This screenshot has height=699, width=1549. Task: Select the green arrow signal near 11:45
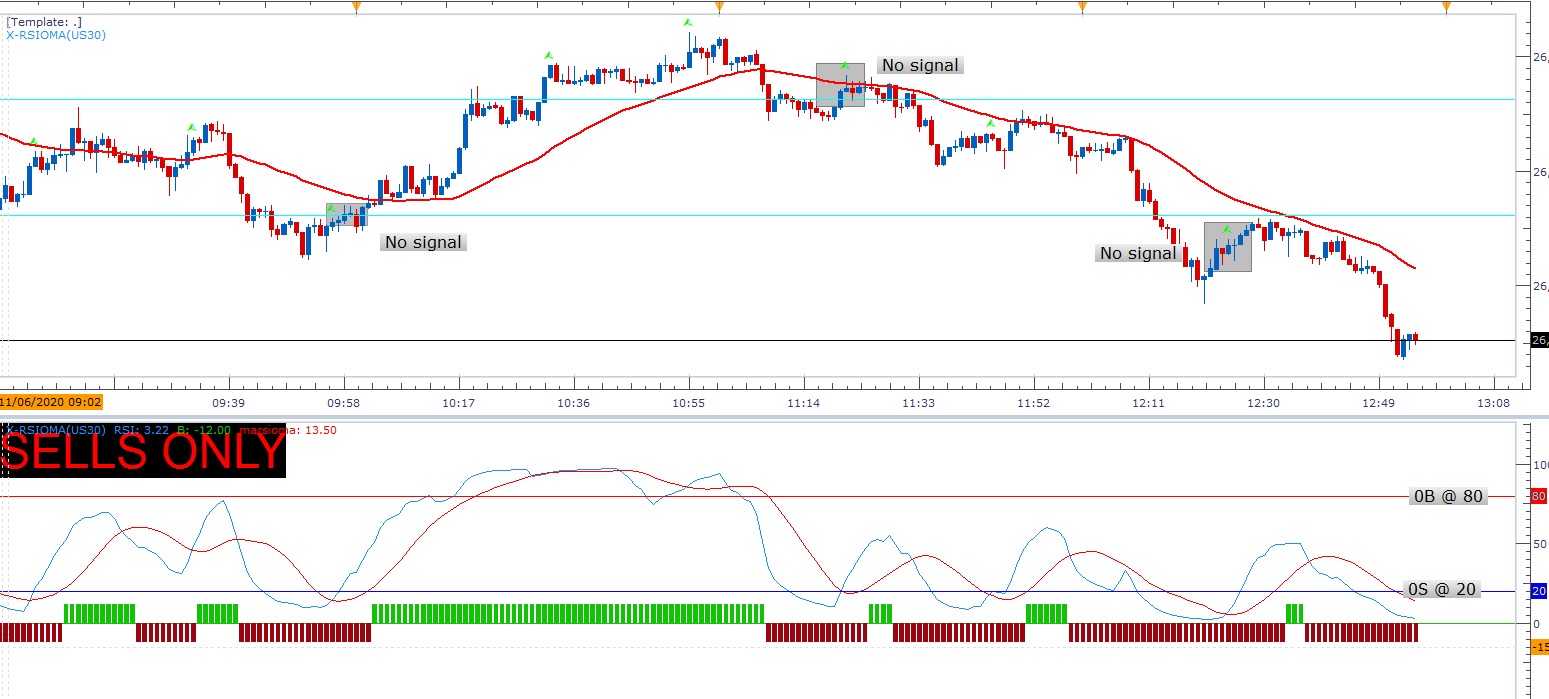coord(990,124)
